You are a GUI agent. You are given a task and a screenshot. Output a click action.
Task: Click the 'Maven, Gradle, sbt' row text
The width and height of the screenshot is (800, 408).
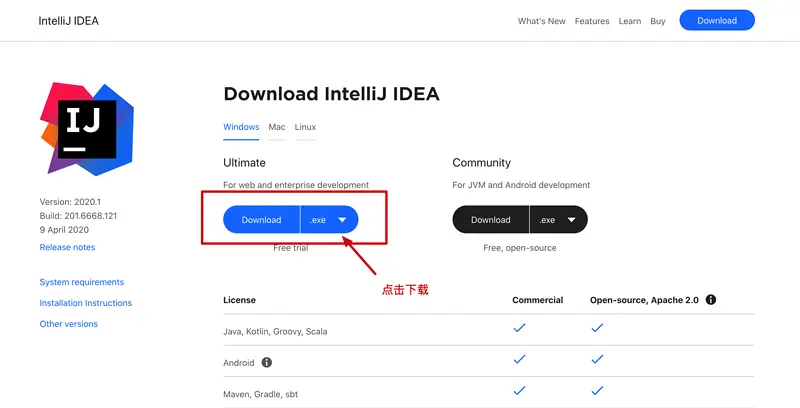click(260, 394)
